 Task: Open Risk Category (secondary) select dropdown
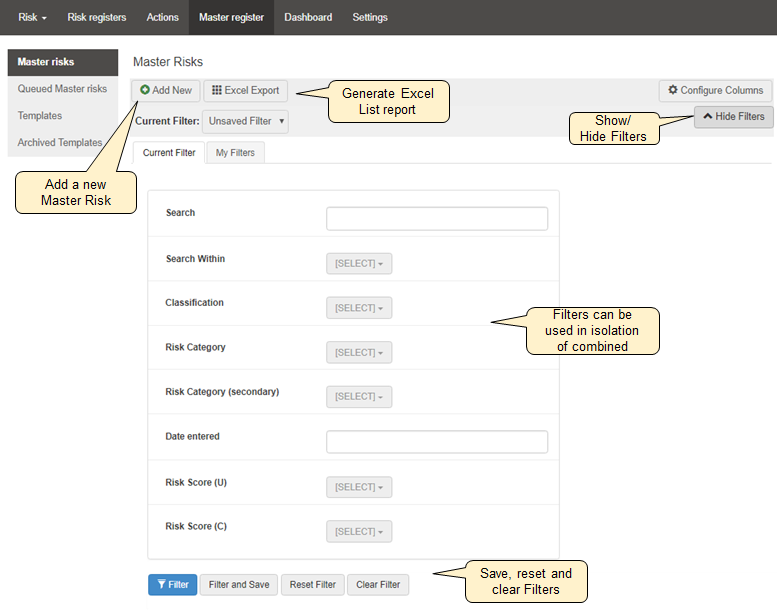[x=359, y=397]
